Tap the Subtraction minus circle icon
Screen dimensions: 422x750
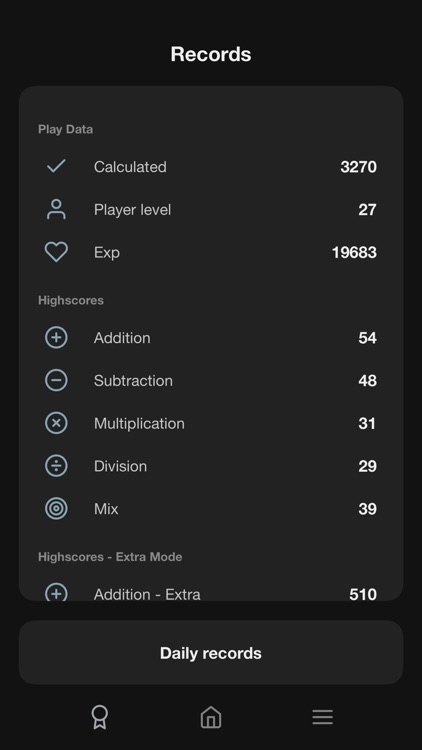tap(56, 380)
